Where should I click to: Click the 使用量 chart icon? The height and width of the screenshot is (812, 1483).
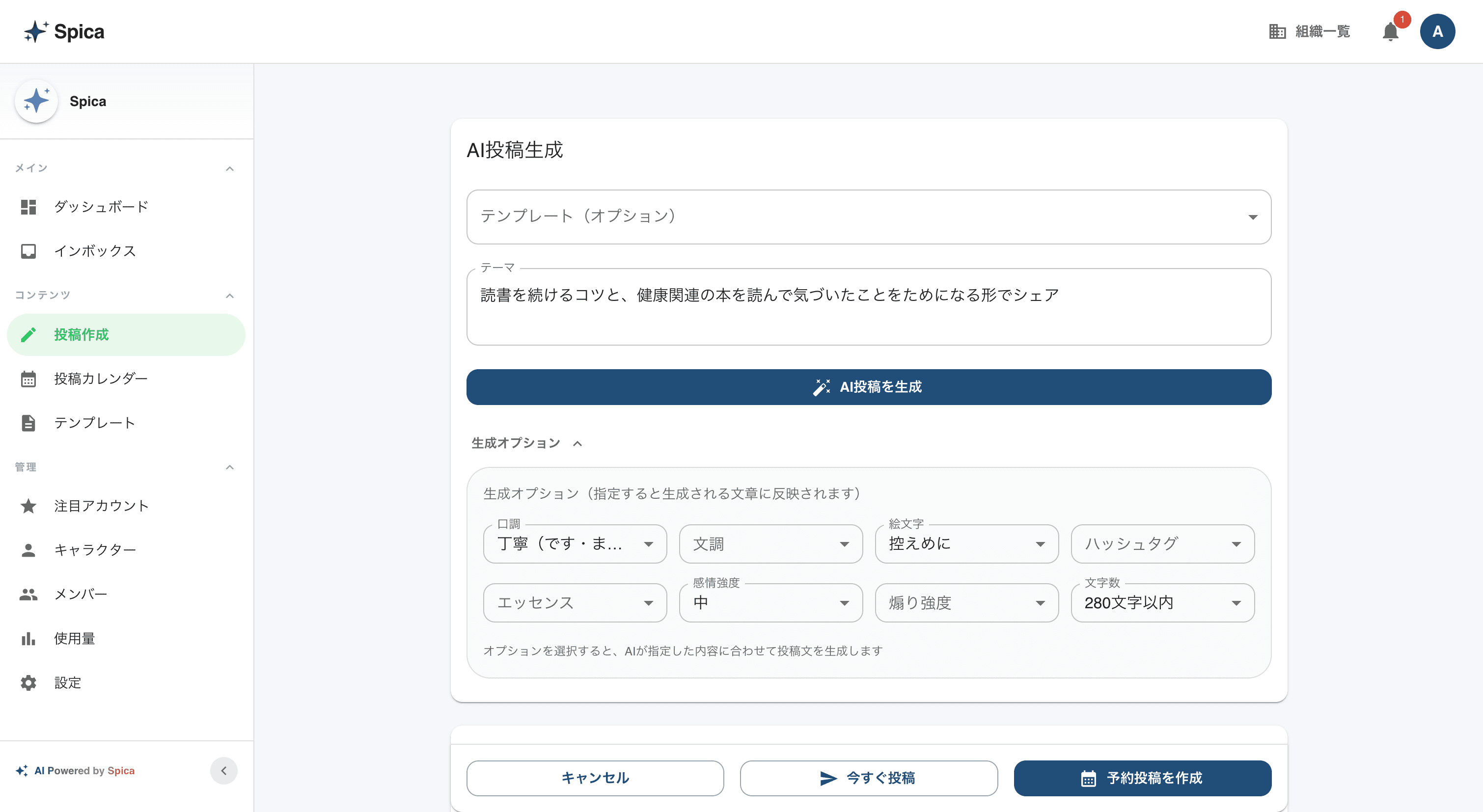[x=28, y=638]
